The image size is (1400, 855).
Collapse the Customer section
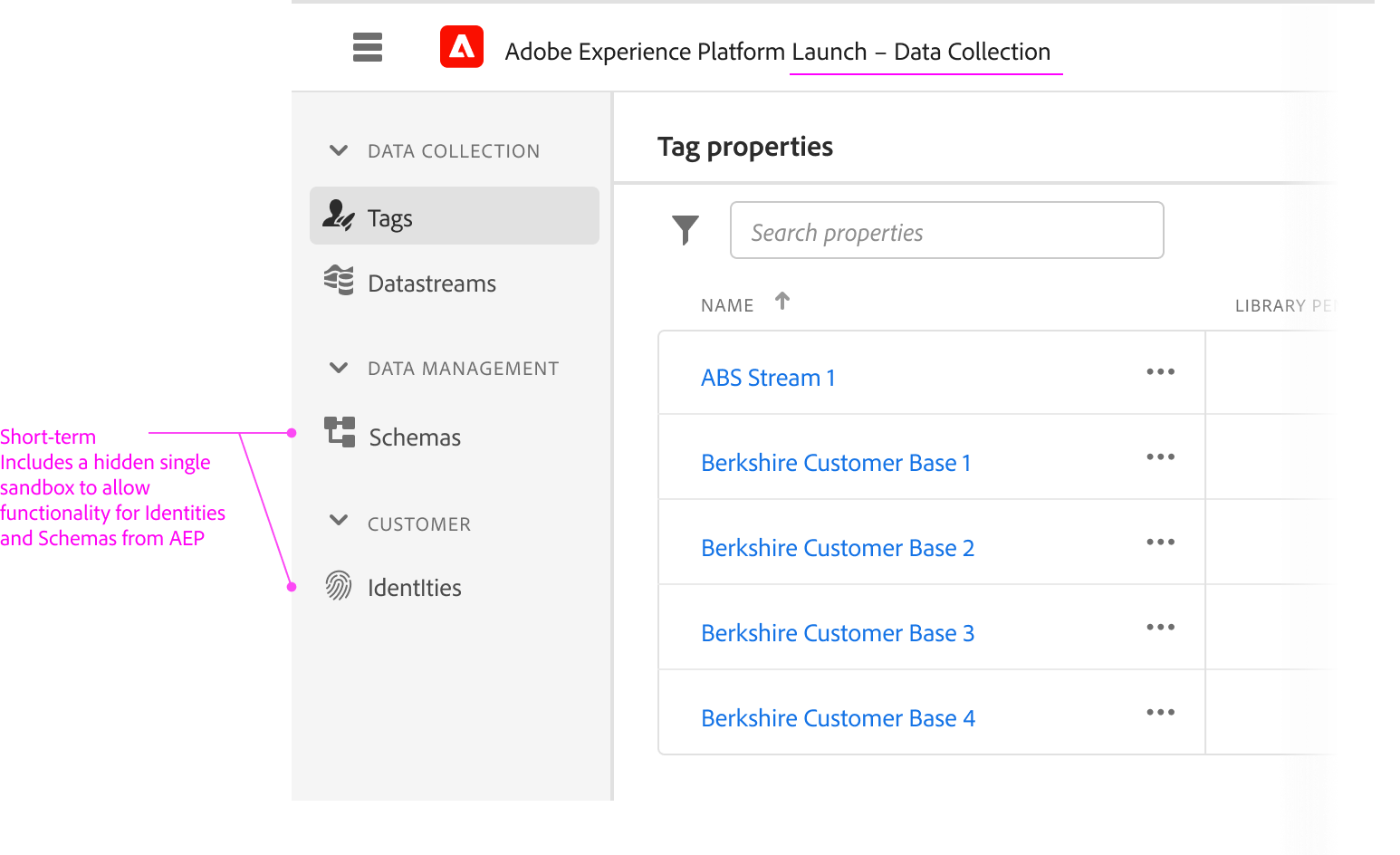pyautogui.click(x=339, y=520)
